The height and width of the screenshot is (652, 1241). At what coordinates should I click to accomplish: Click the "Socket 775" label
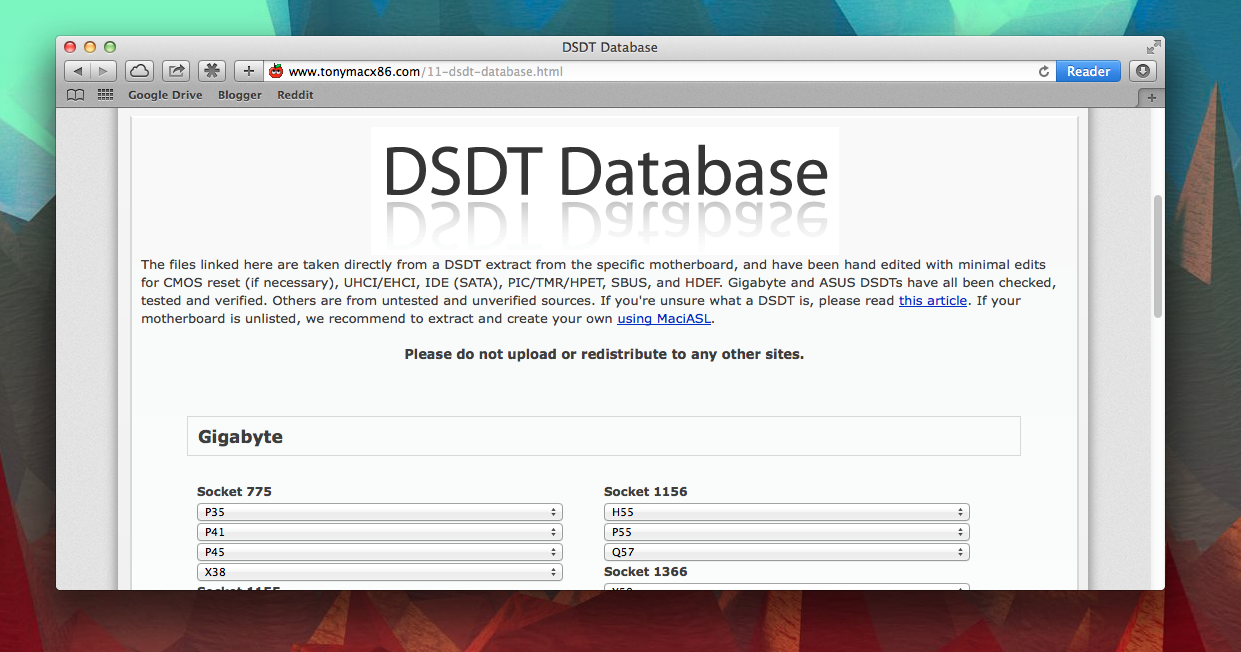pyautogui.click(x=234, y=492)
